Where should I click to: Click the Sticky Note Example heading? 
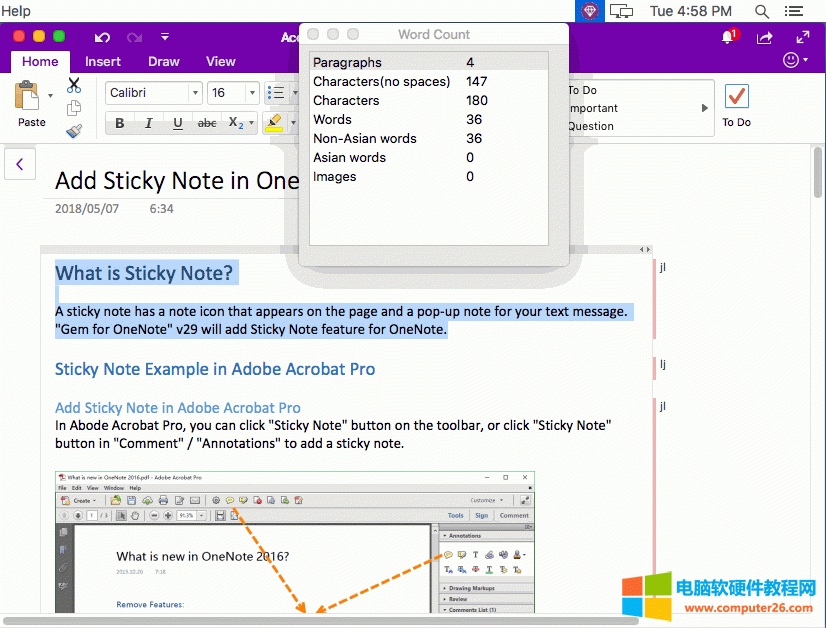pos(215,369)
